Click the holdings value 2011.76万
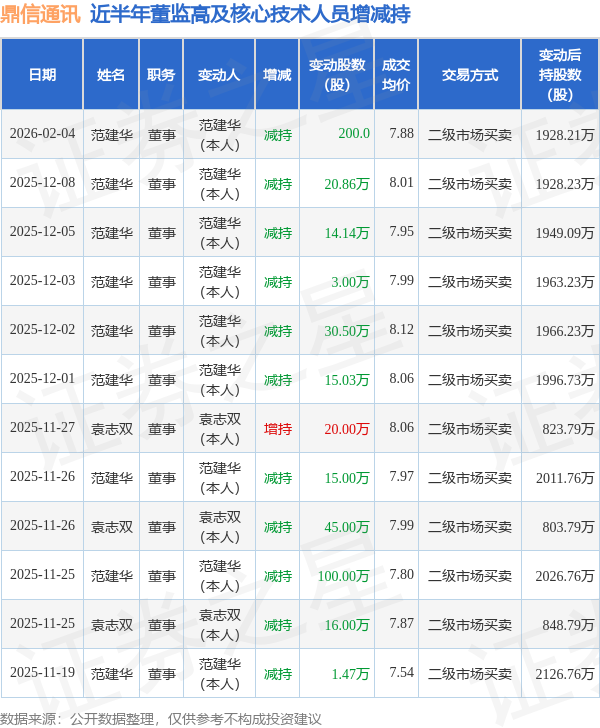This screenshot has height=728, width=600. 565,478
